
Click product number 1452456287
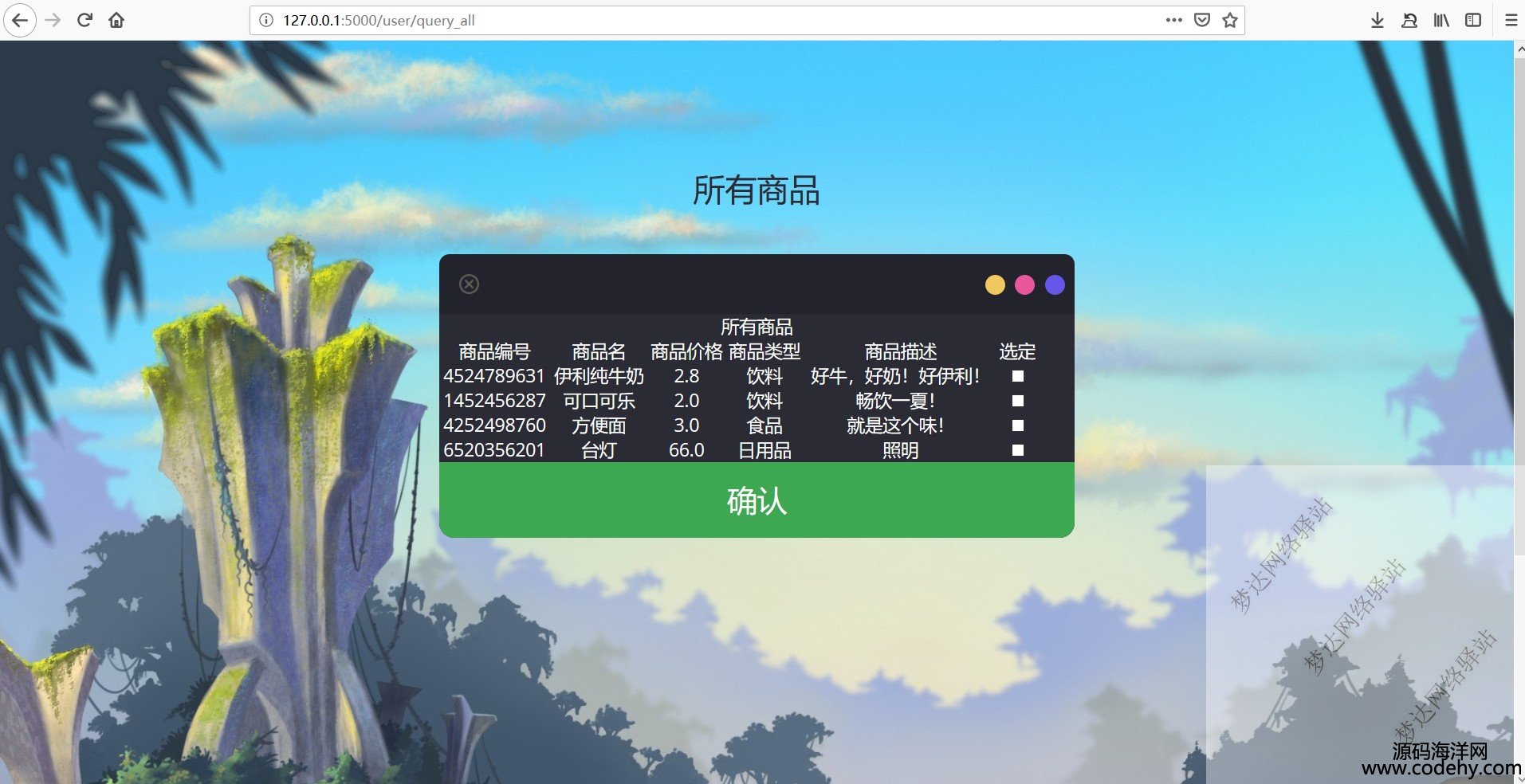coord(494,401)
